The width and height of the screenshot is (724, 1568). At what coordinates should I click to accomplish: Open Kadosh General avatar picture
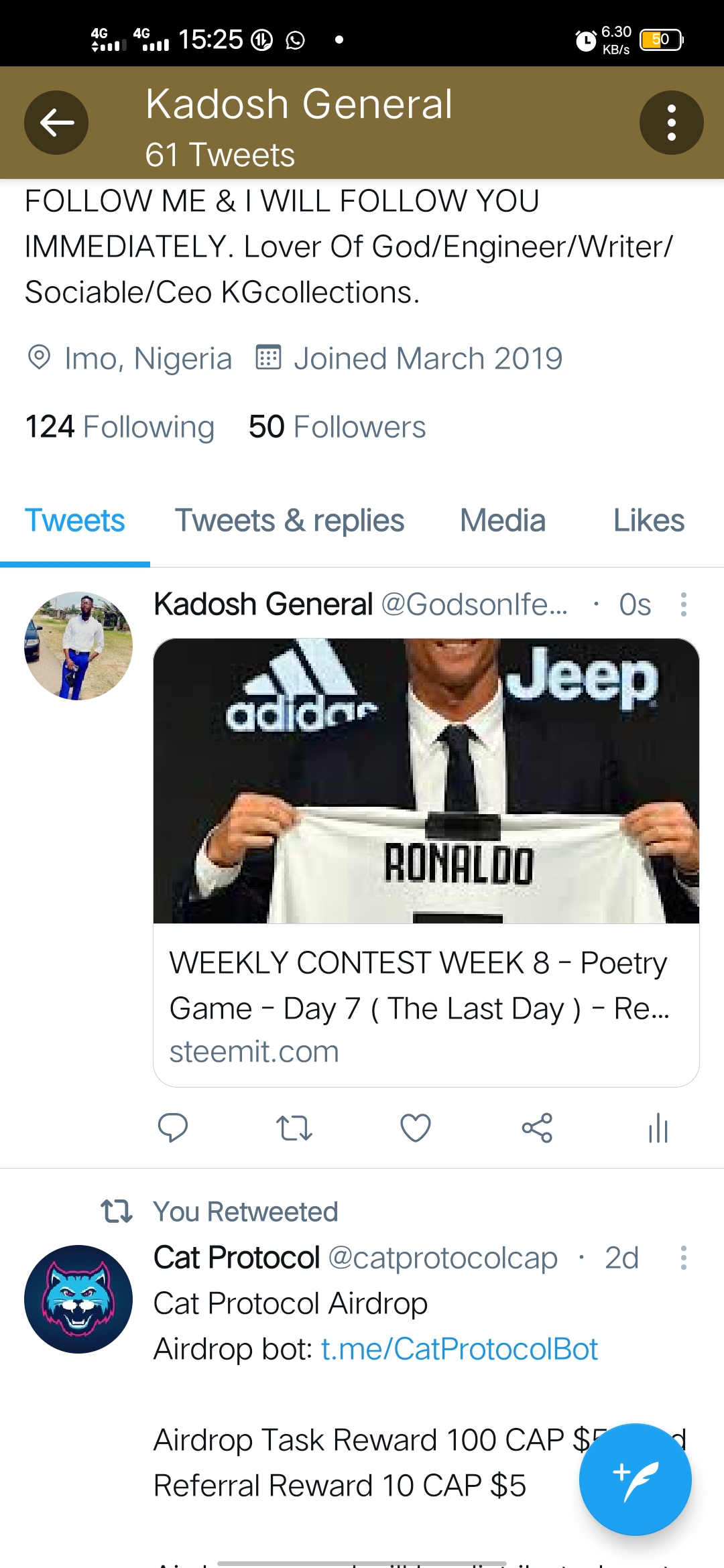[78, 646]
